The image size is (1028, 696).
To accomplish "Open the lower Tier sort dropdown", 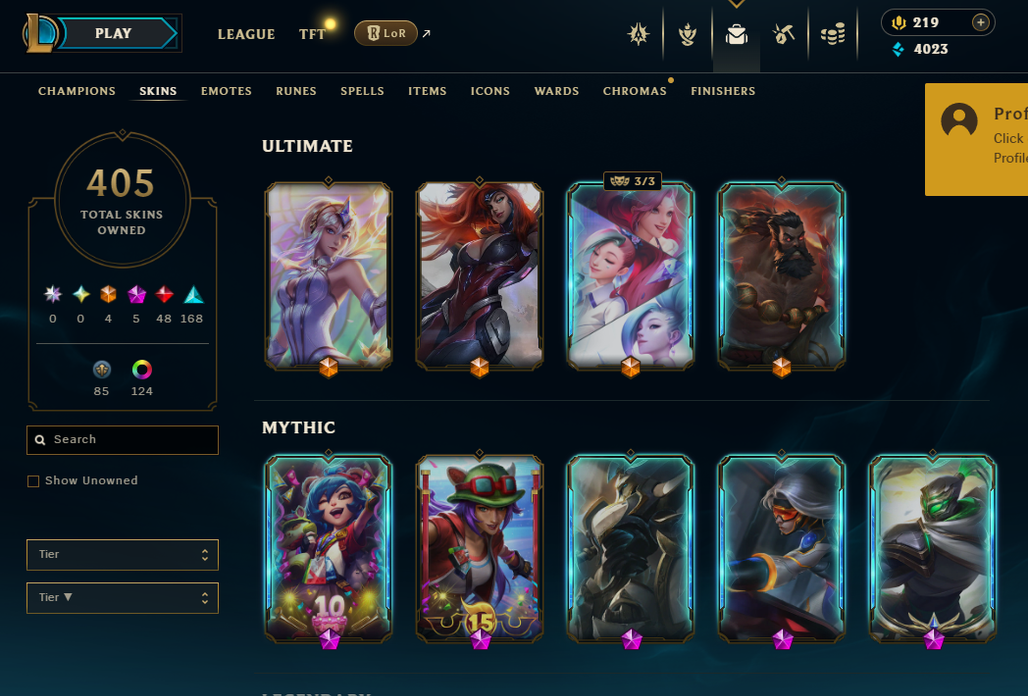I will pos(123,598).
